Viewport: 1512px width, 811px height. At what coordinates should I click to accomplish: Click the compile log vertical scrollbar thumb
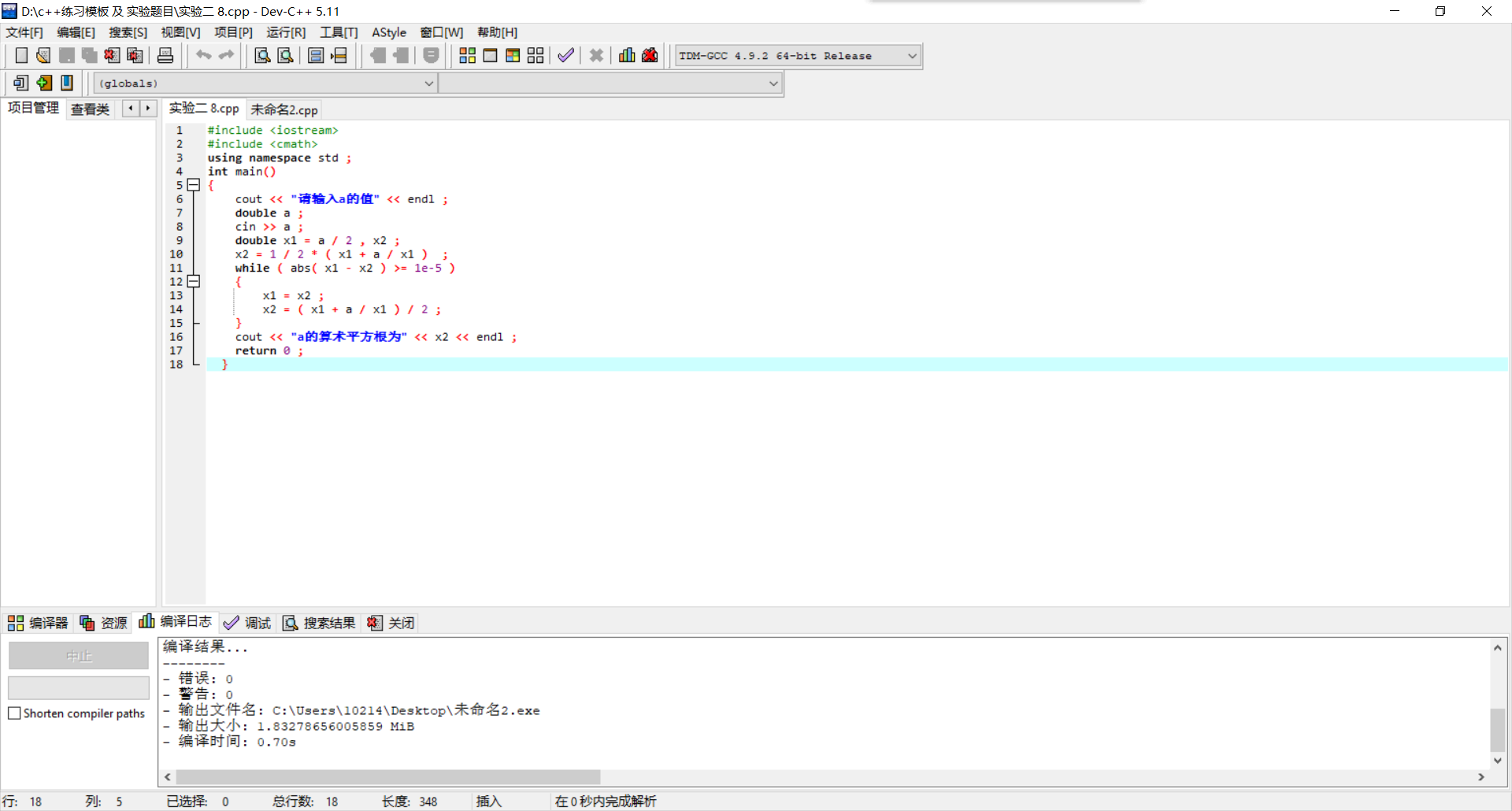click(x=1498, y=730)
